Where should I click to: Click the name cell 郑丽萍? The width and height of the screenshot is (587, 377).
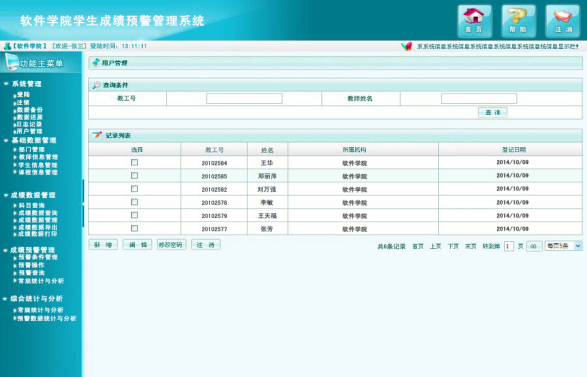coord(267,176)
